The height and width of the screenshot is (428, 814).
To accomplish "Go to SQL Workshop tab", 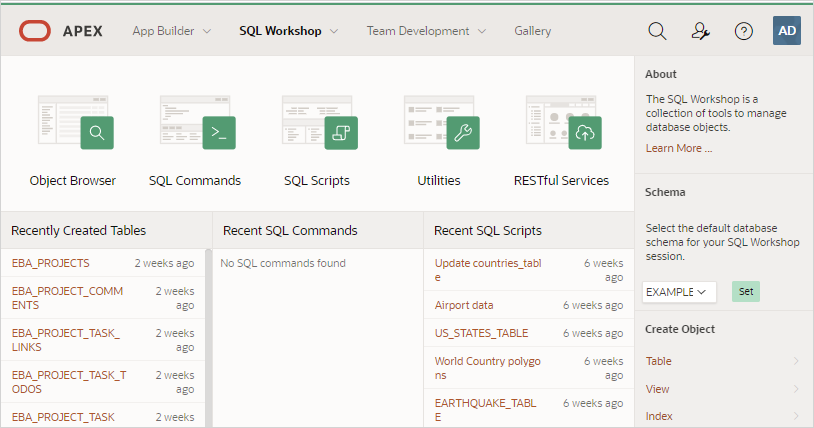I will click(280, 31).
